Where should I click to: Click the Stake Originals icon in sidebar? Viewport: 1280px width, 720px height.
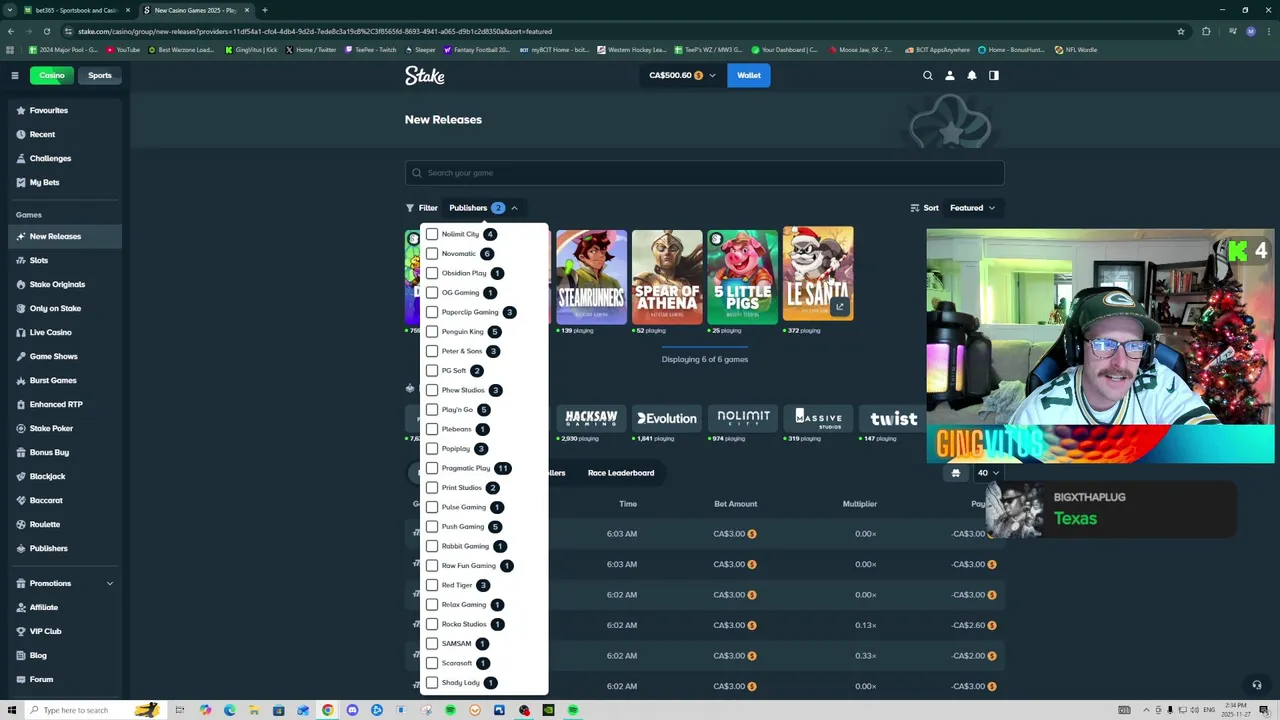pos(21,284)
